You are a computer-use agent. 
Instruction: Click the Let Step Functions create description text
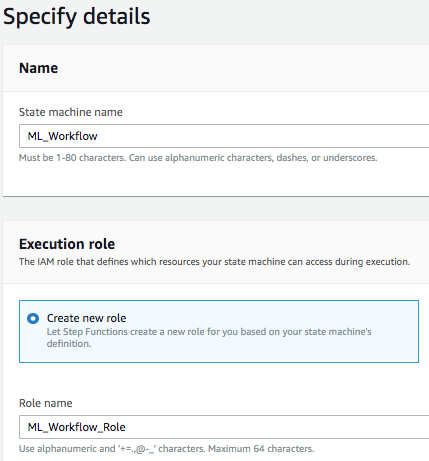(x=209, y=337)
